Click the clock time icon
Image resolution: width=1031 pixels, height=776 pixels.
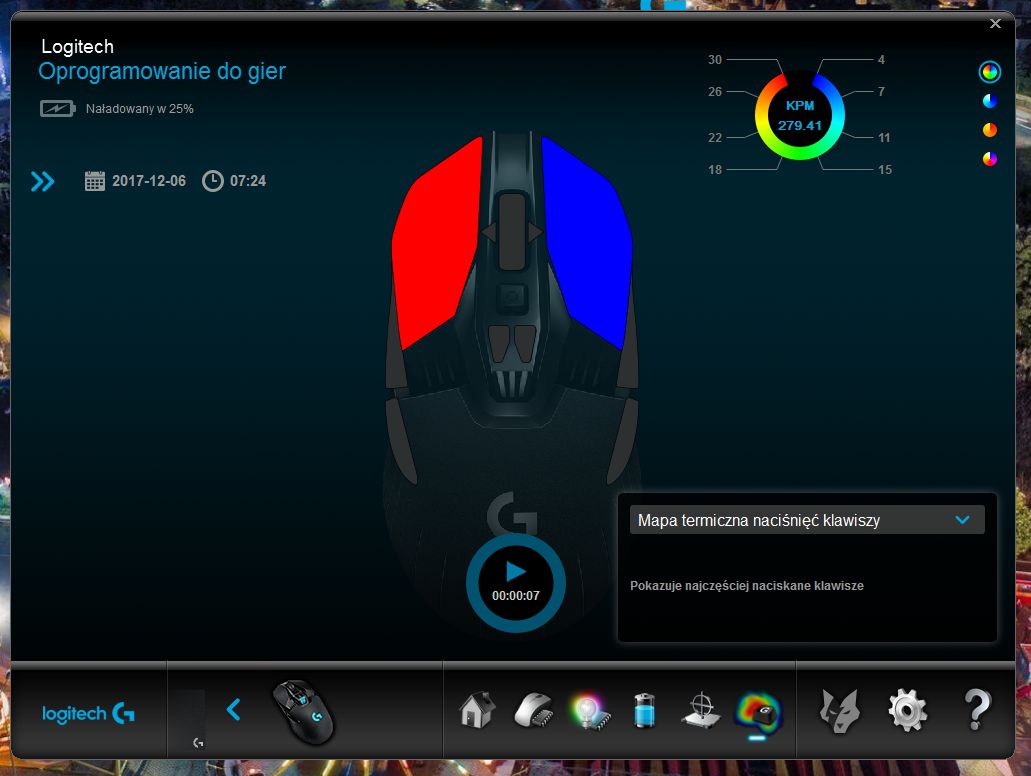[x=212, y=181]
